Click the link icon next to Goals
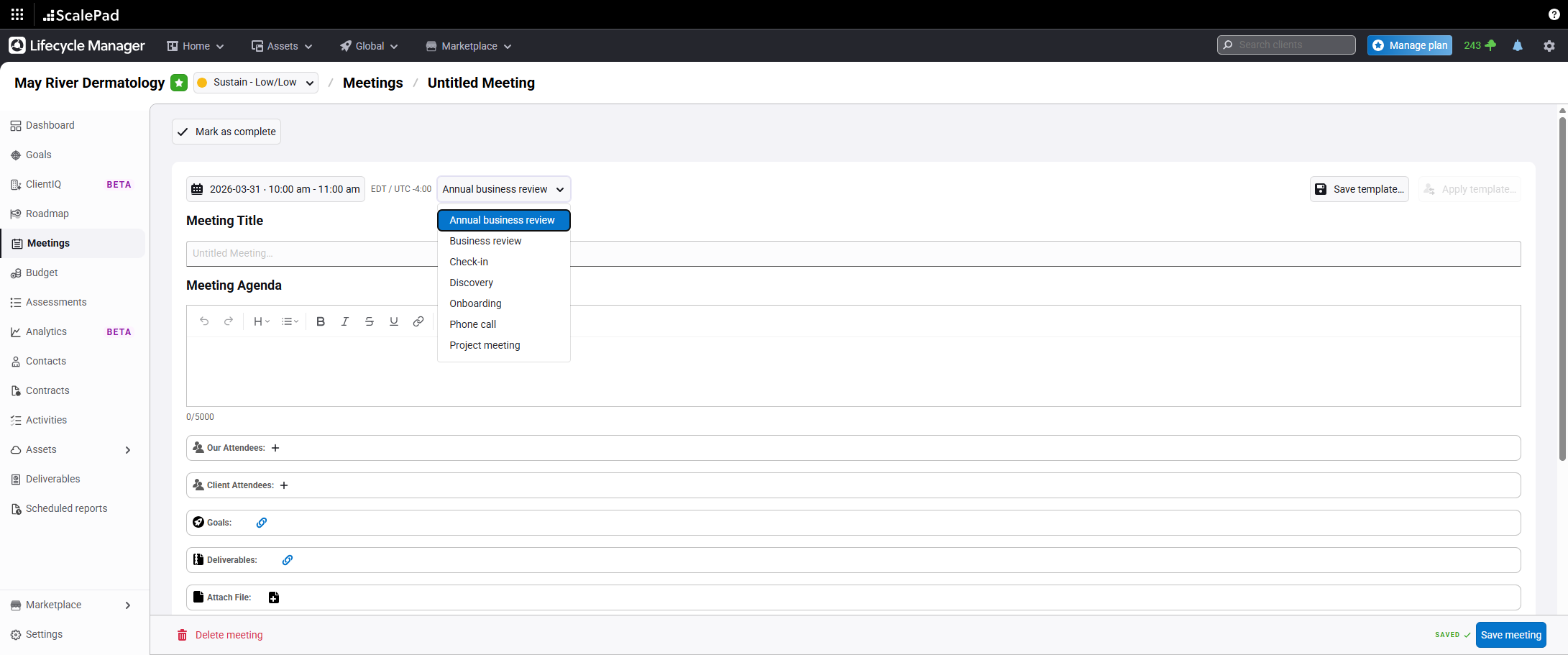The width and height of the screenshot is (1568, 655). click(x=262, y=523)
